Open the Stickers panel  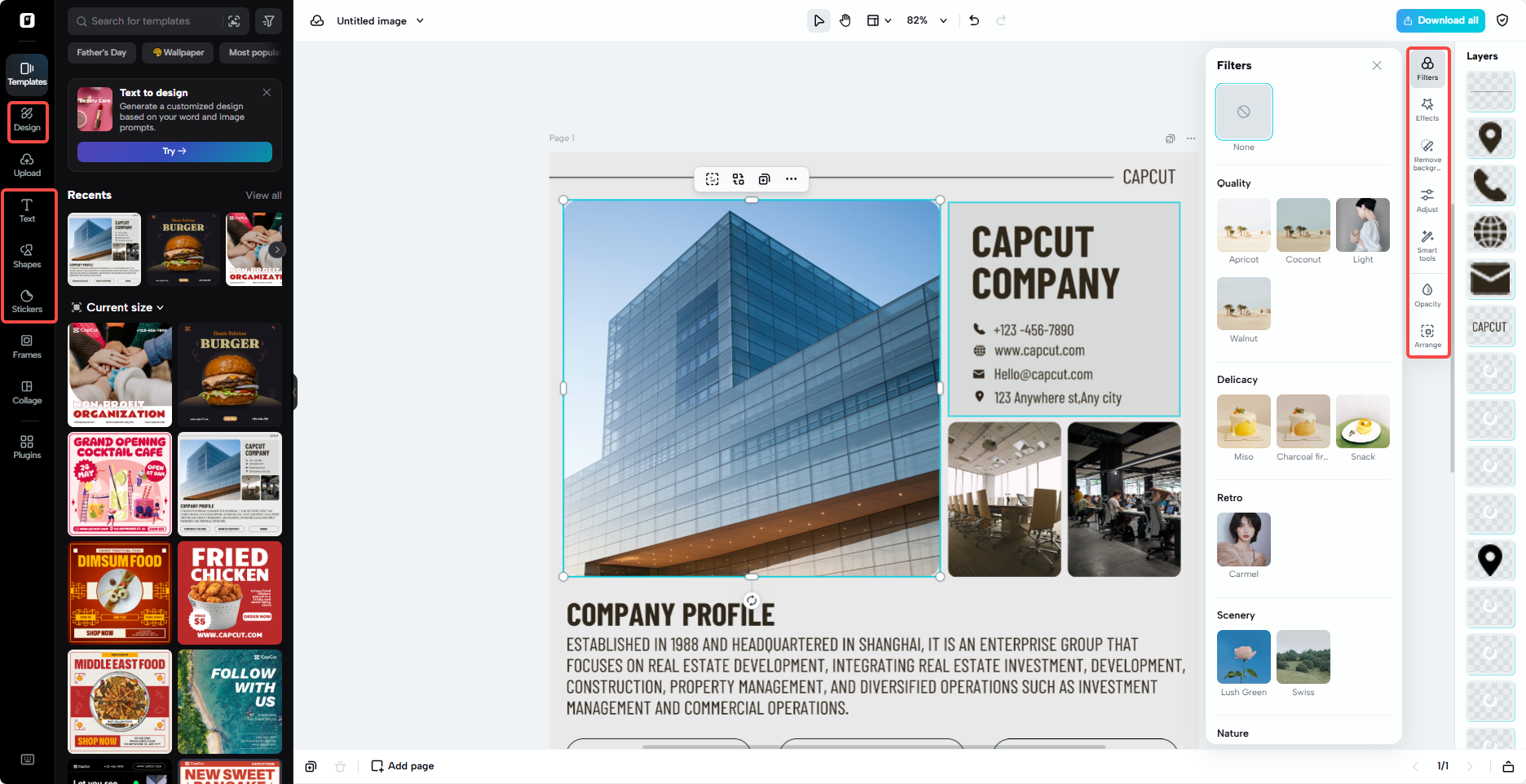(27, 302)
